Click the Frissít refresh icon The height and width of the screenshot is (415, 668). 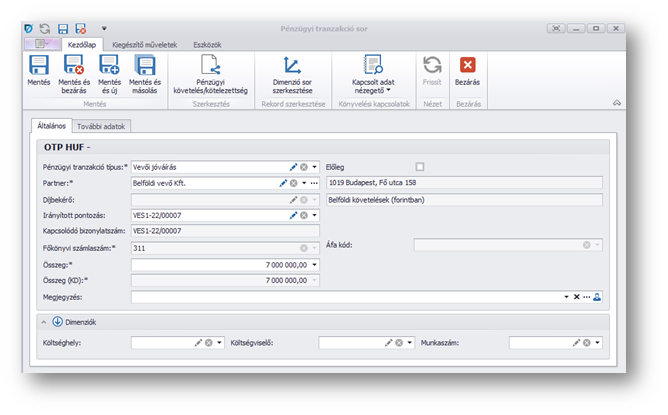(x=431, y=65)
